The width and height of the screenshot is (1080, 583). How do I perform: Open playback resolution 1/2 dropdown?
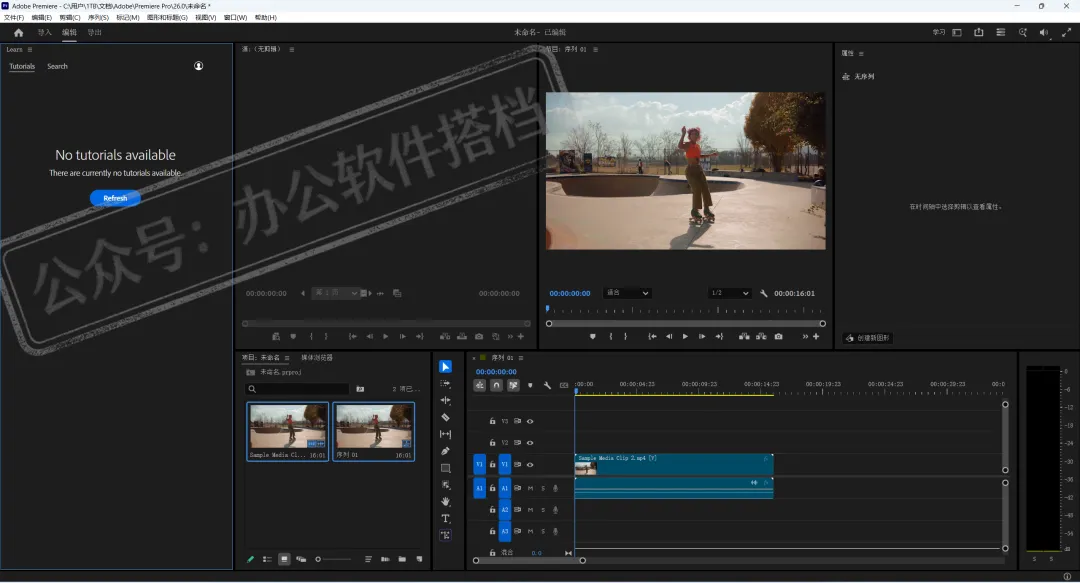pyautogui.click(x=729, y=293)
